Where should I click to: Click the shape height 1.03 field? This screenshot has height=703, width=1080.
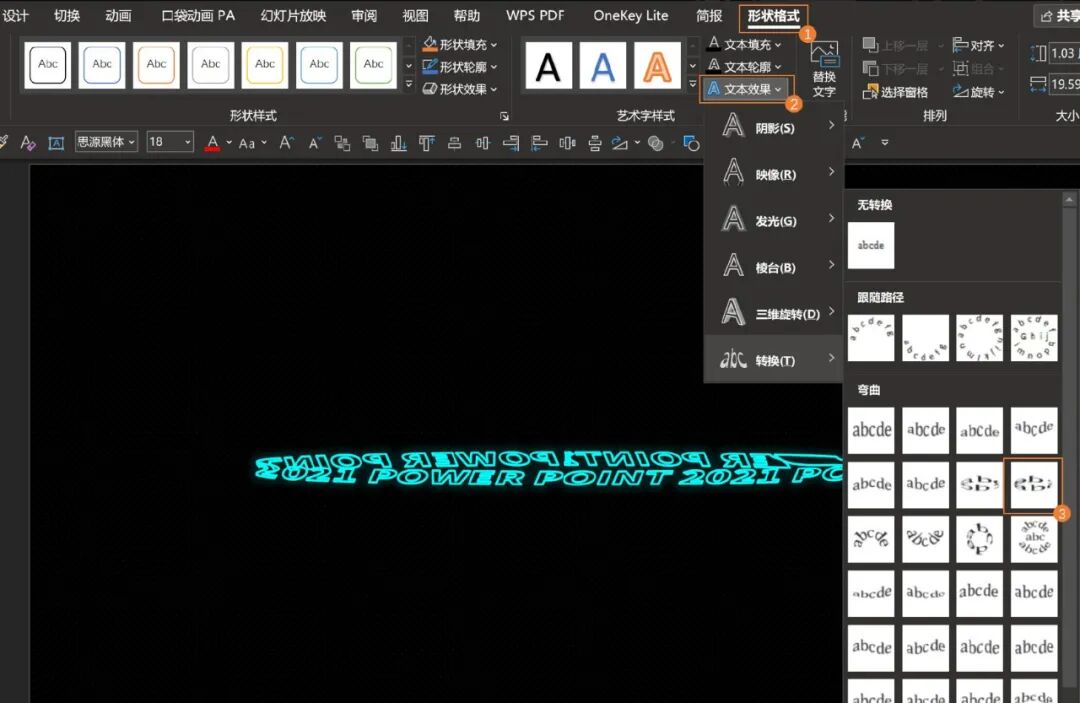[1063, 53]
